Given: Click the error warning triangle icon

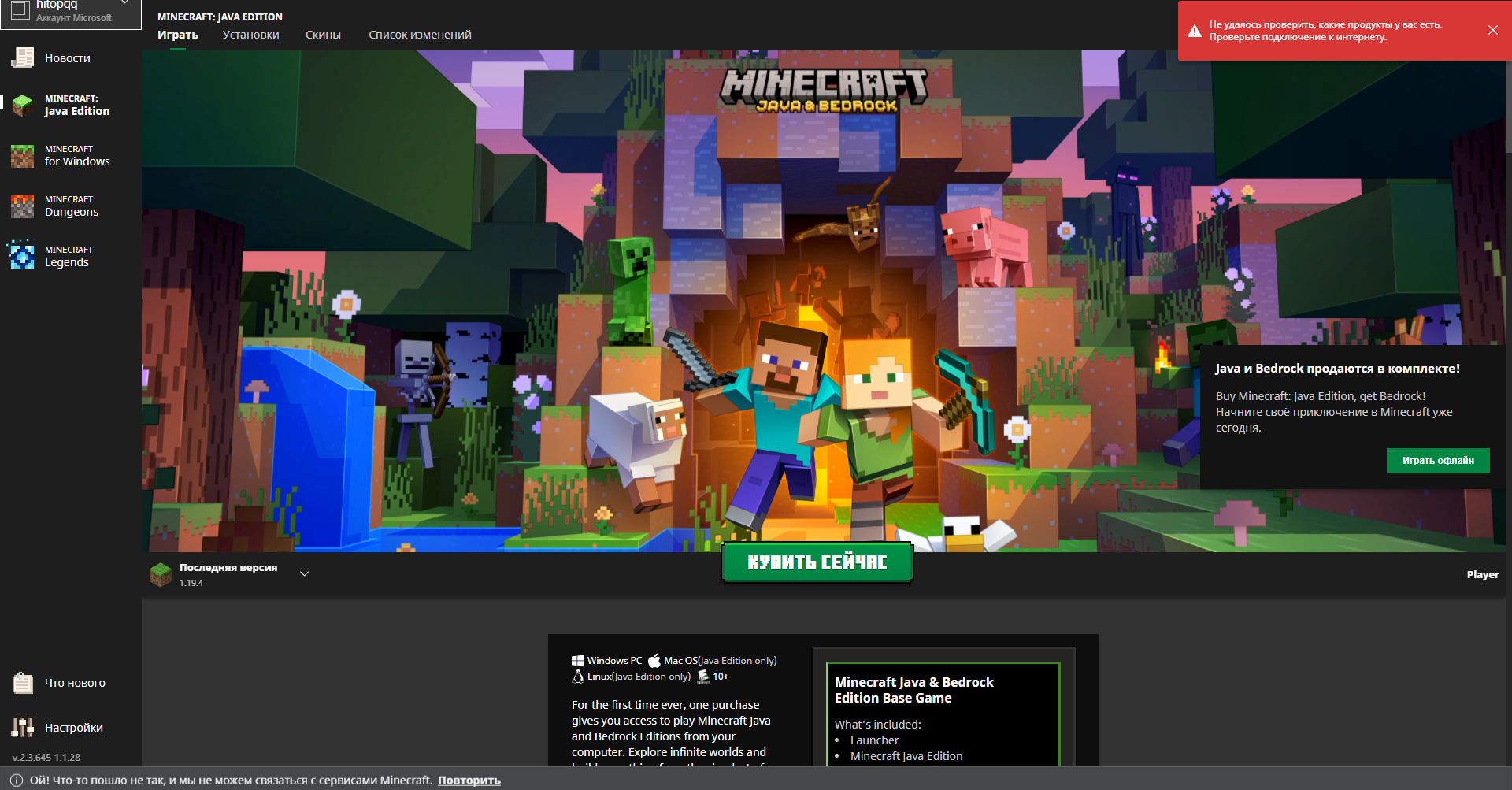Looking at the screenshot, I should pyautogui.click(x=1195, y=31).
